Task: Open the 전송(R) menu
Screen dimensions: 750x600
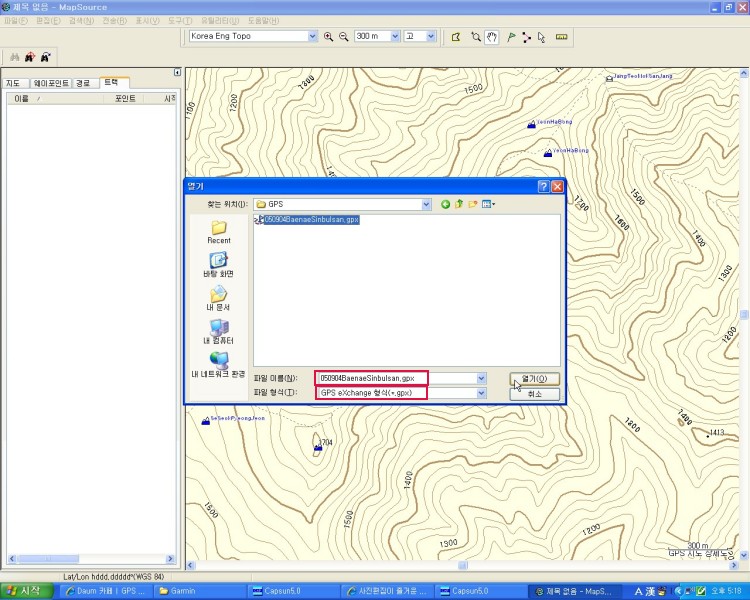Action: [114, 21]
